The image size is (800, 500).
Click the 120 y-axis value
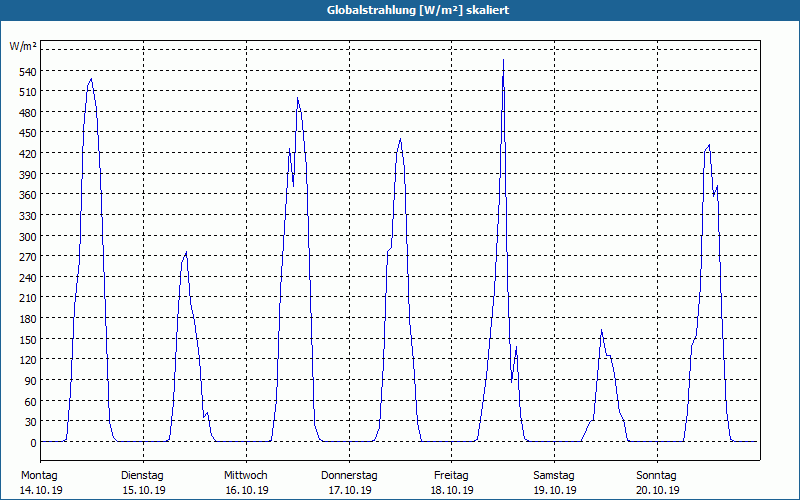point(28,360)
